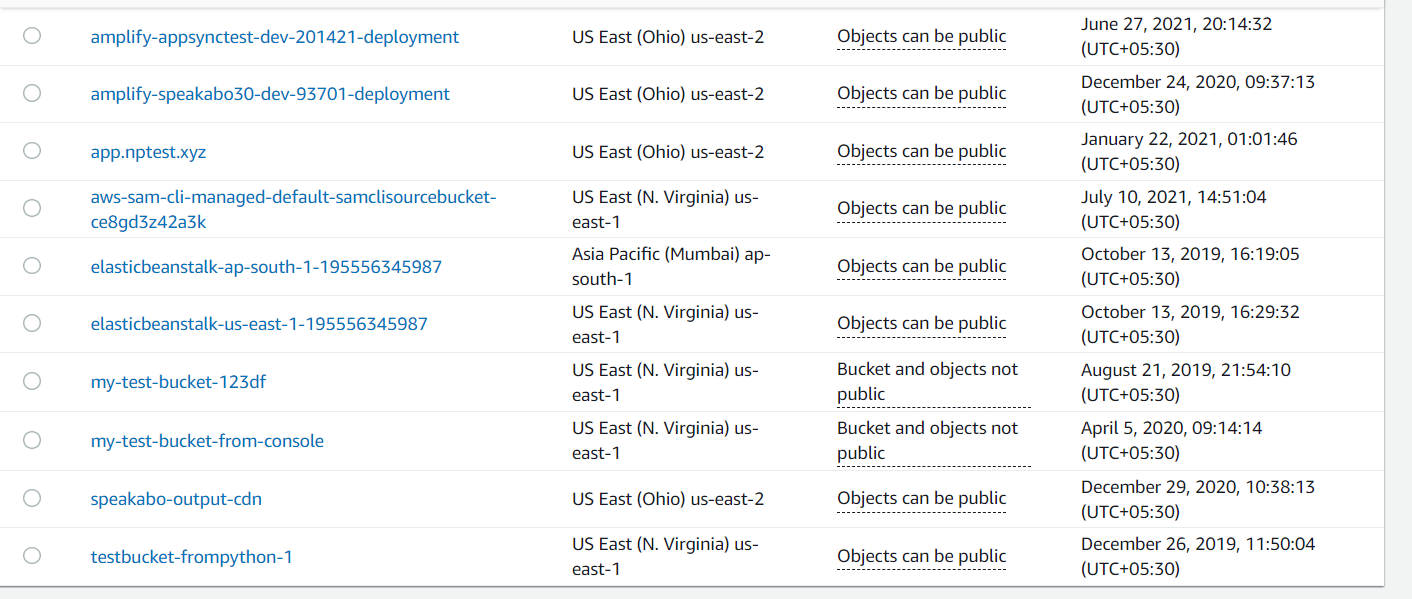Open the testbucket-frompython-1 bucket link

pos(191,557)
